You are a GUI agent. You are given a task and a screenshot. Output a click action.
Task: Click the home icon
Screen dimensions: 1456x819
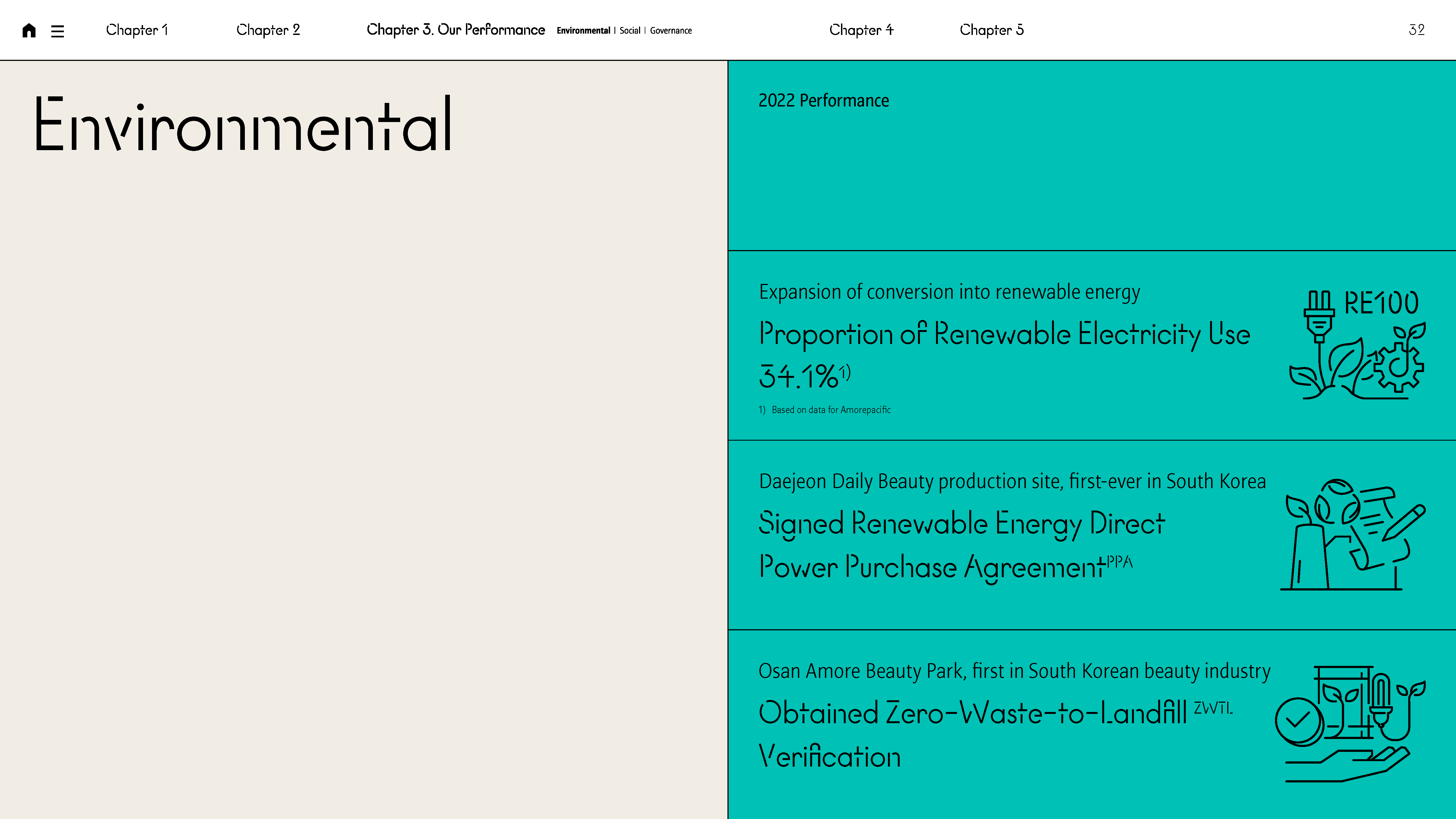coord(29,31)
